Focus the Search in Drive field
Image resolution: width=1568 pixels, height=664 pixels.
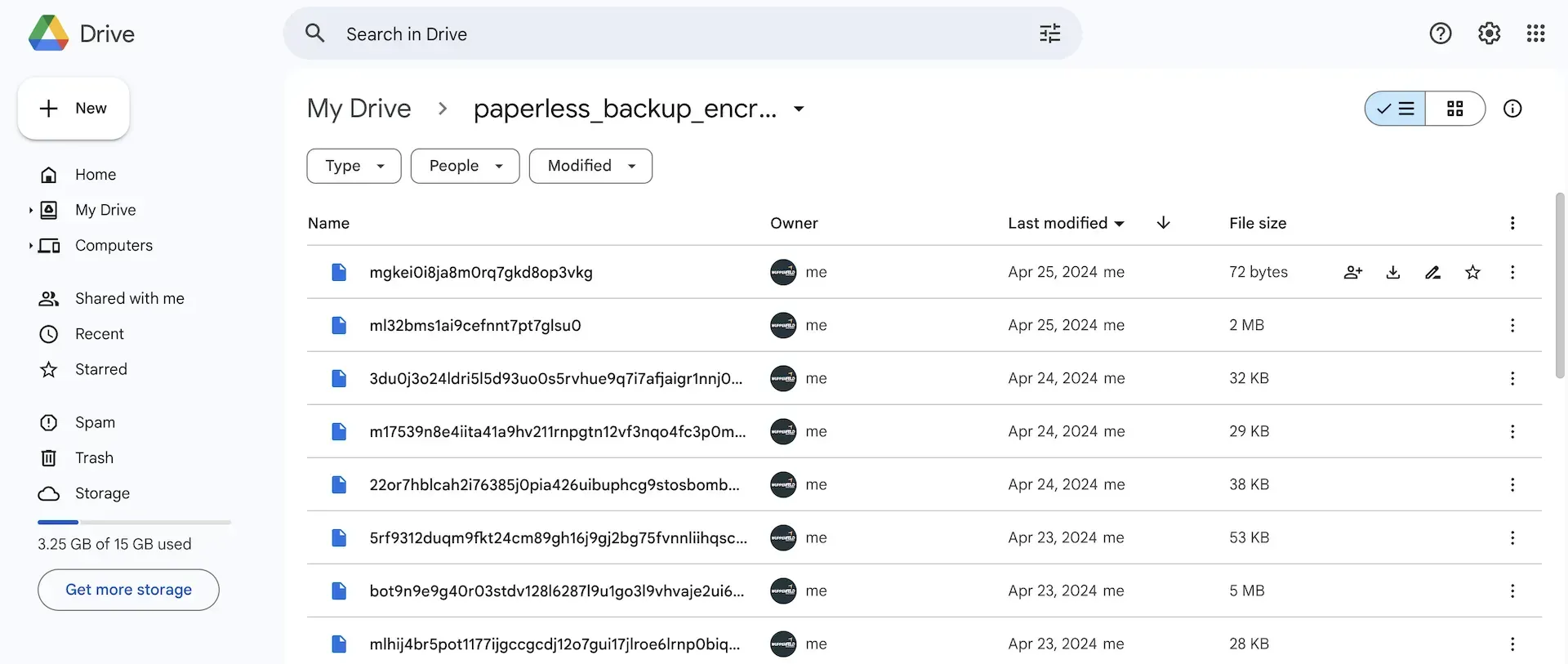click(682, 33)
